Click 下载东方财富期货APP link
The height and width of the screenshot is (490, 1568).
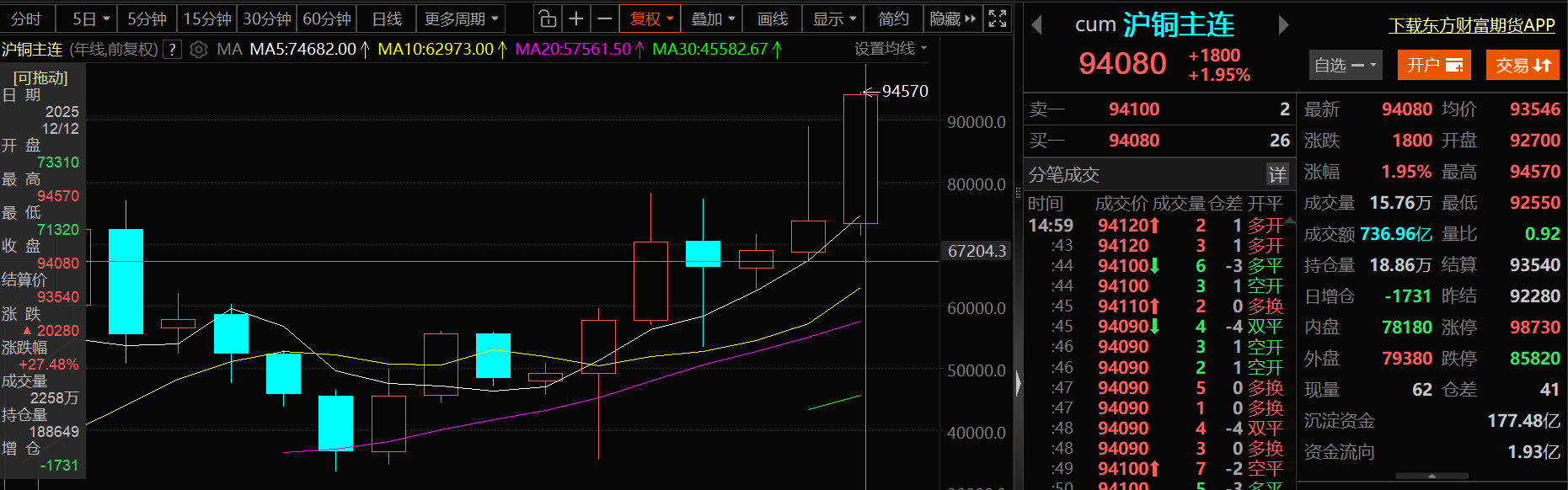tap(1471, 25)
